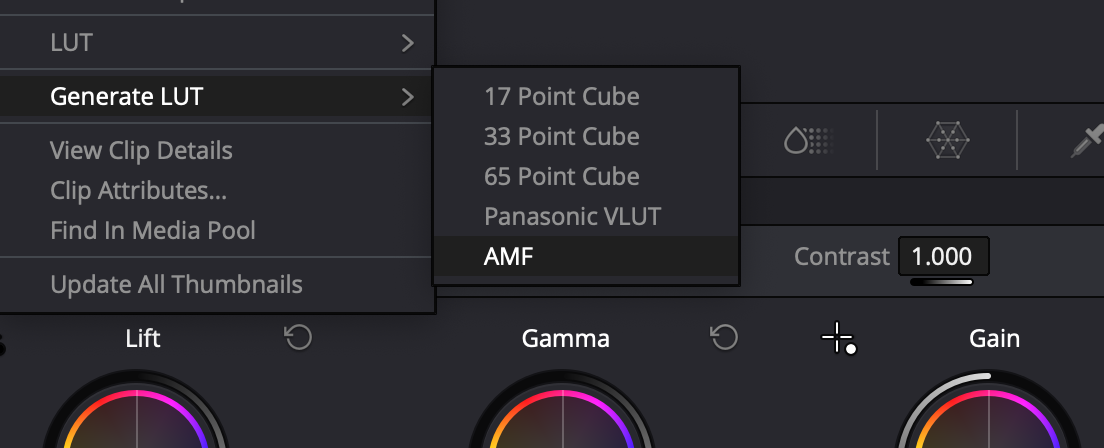Select AMF in Generate LUT submenu
This screenshot has height=448, width=1104.
509,256
